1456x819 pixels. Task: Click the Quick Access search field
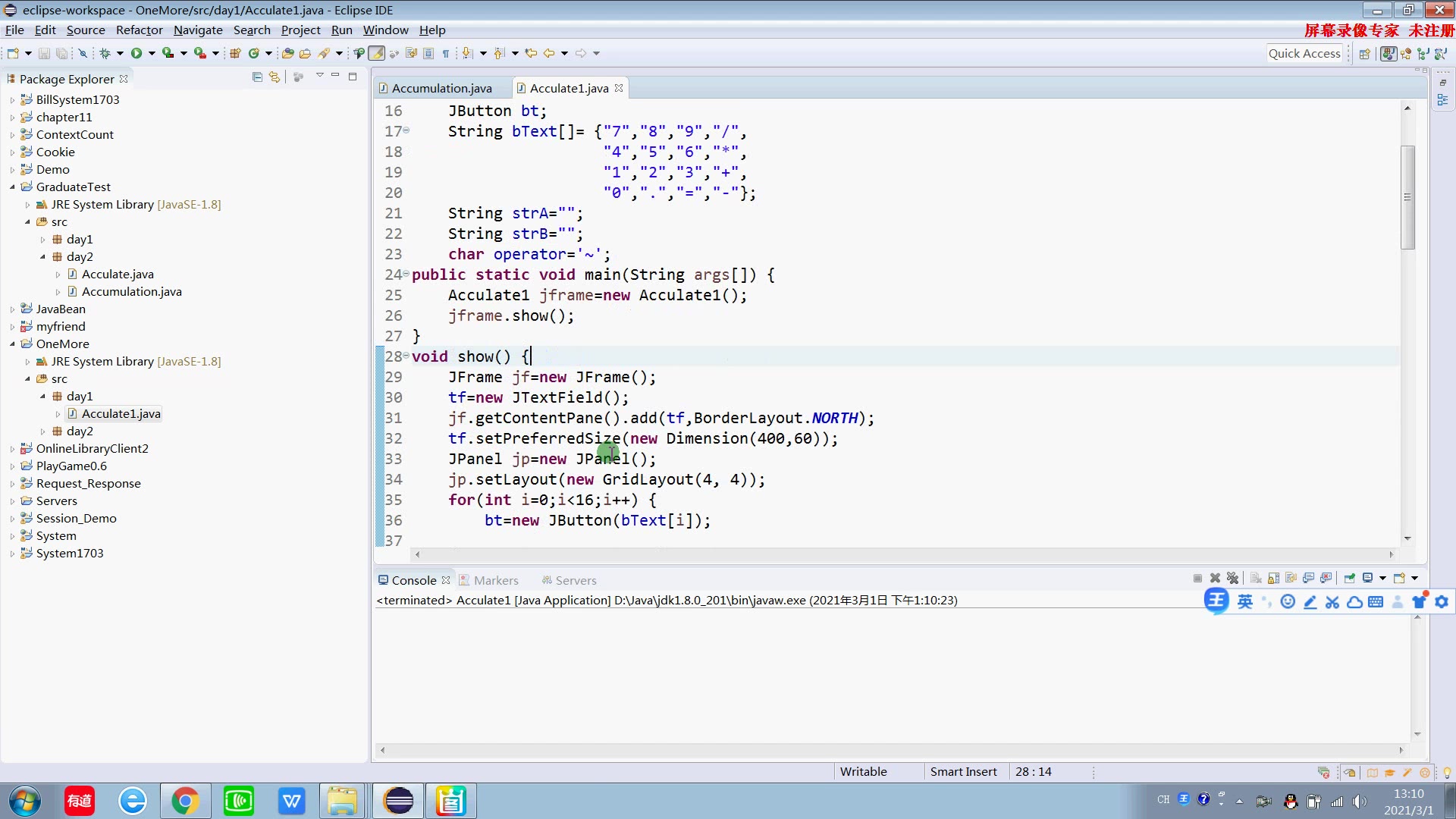1304,53
